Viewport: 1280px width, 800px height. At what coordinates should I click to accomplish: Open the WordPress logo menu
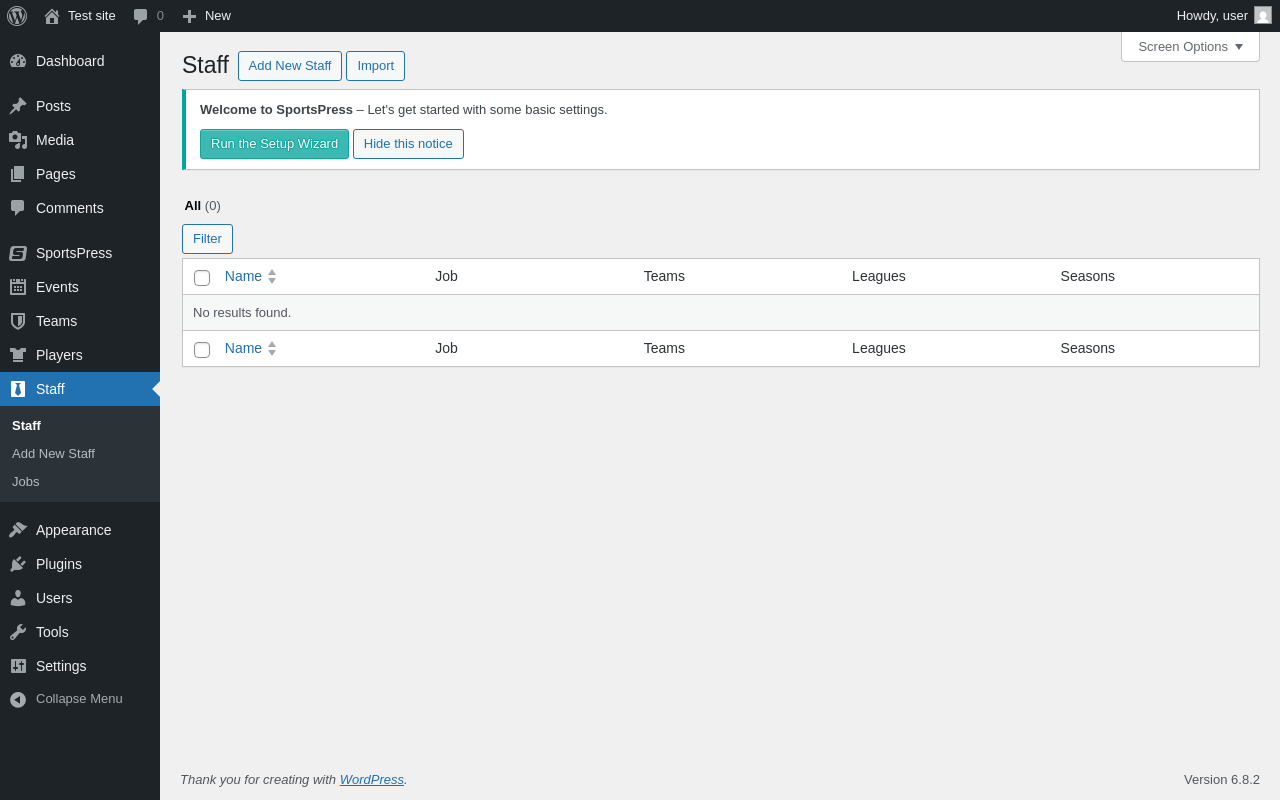tap(17, 16)
